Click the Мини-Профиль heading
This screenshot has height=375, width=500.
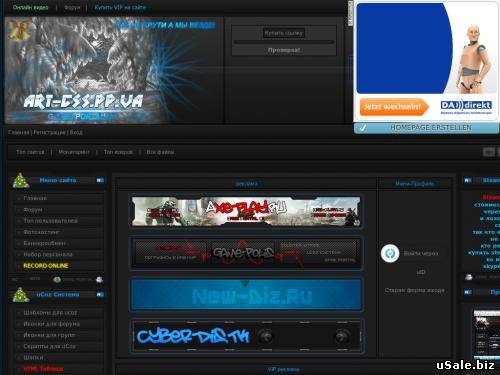tap(414, 184)
